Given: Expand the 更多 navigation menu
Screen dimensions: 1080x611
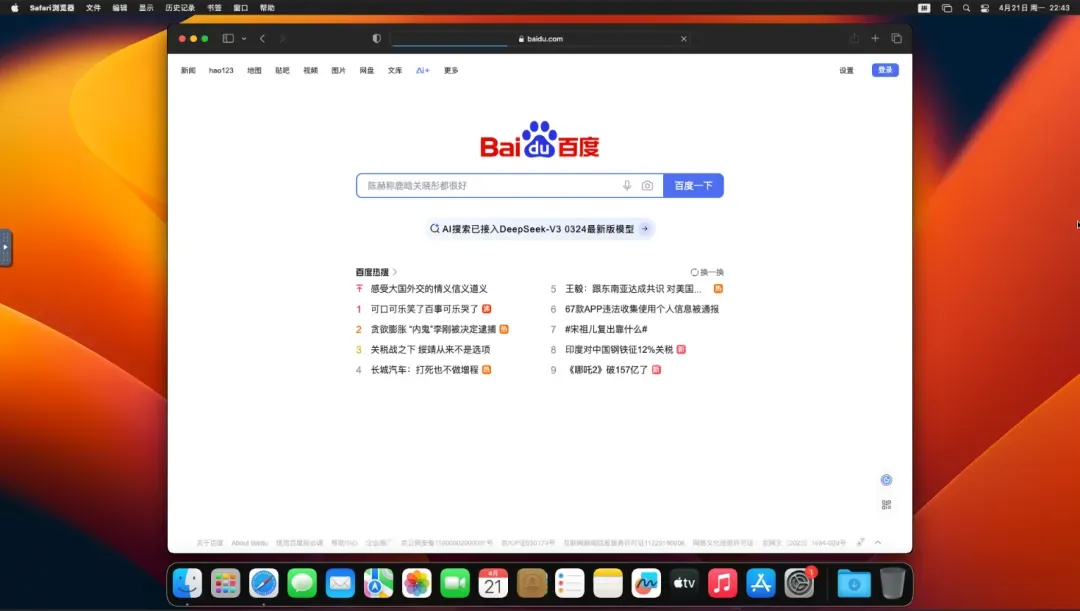Looking at the screenshot, I should pos(451,70).
